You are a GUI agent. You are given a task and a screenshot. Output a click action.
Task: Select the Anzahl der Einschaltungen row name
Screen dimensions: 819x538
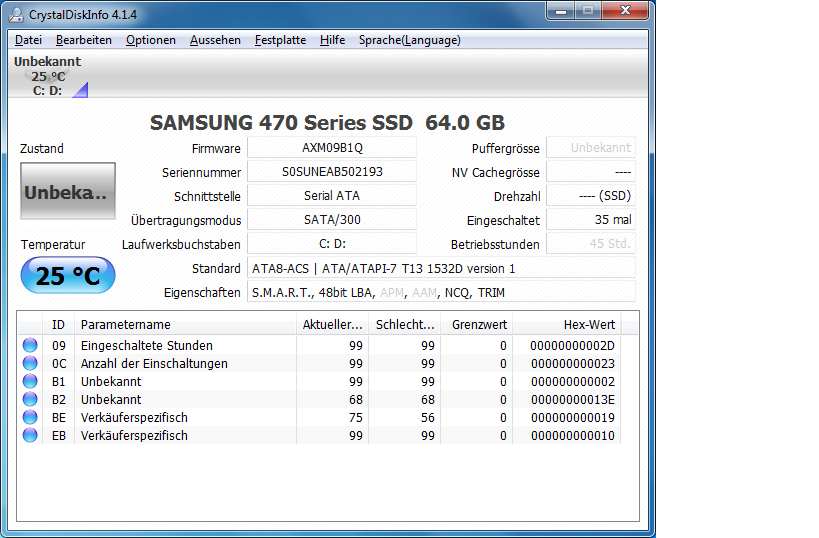154,364
